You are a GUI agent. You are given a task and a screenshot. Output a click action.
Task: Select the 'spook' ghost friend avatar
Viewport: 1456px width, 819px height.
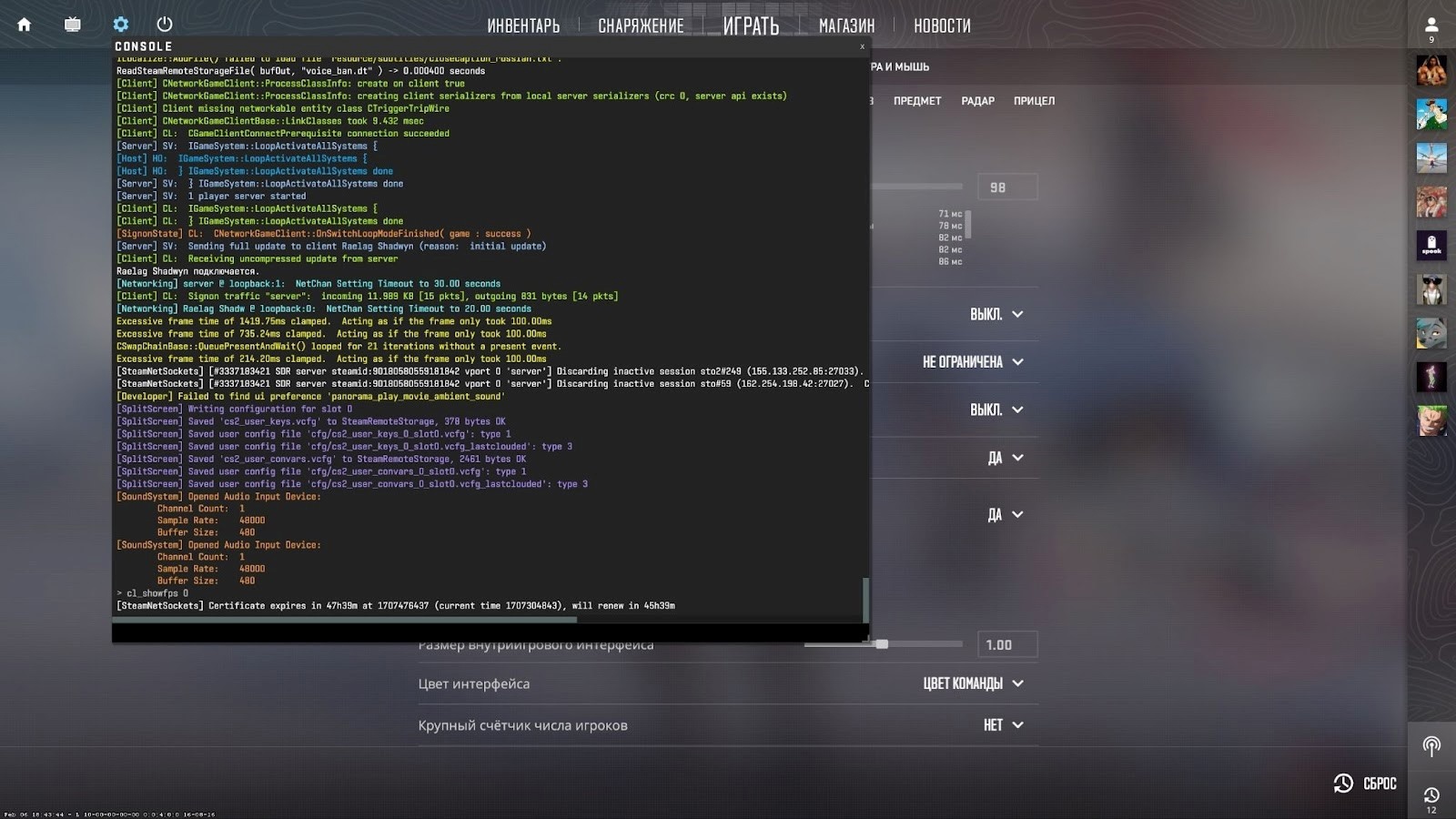click(1431, 246)
